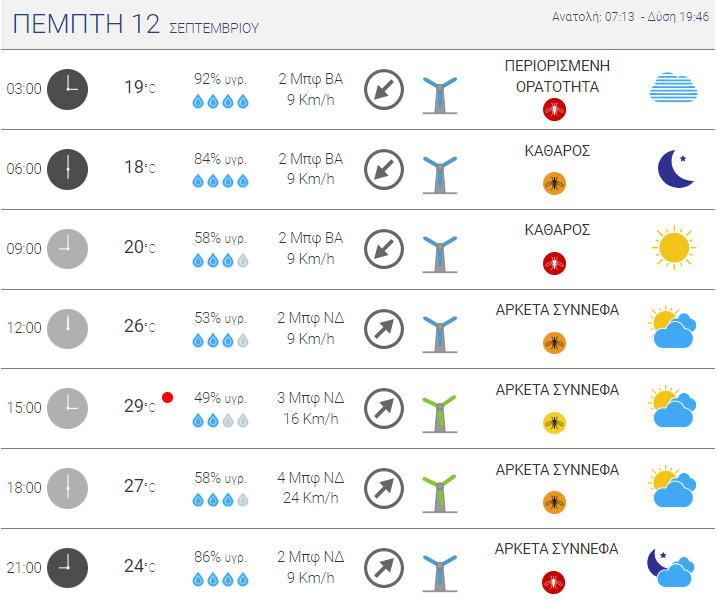Click the yellow mosquito icon at 15:00

click(554, 423)
